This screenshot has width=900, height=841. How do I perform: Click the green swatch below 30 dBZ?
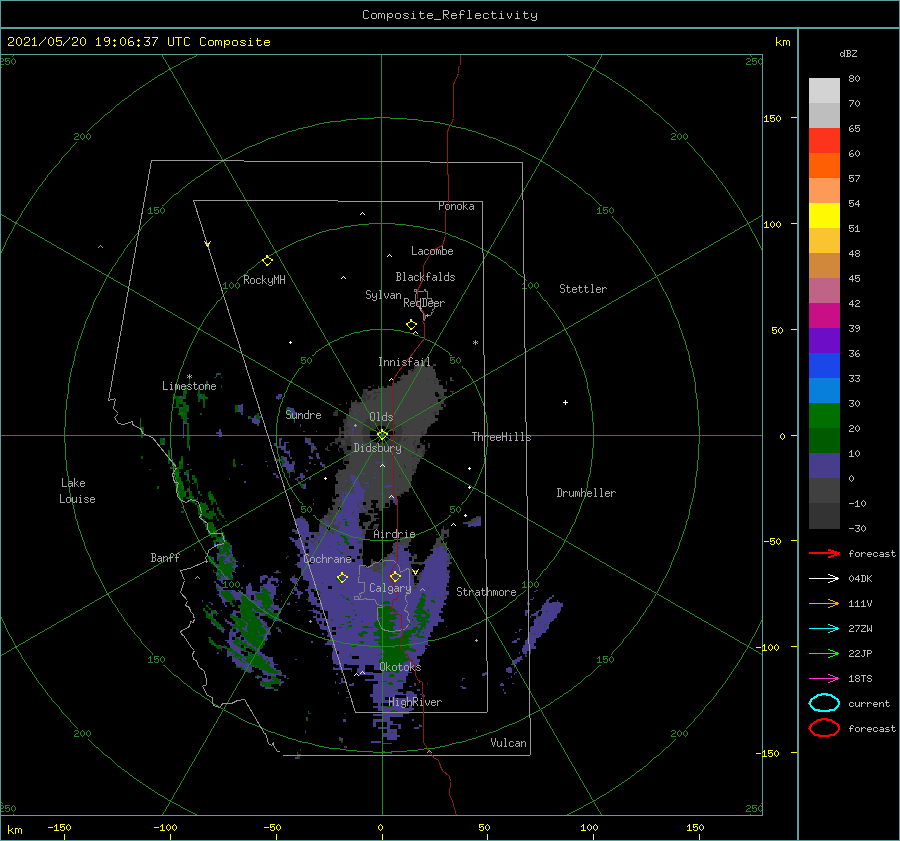pyautogui.click(x=824, y=415)
